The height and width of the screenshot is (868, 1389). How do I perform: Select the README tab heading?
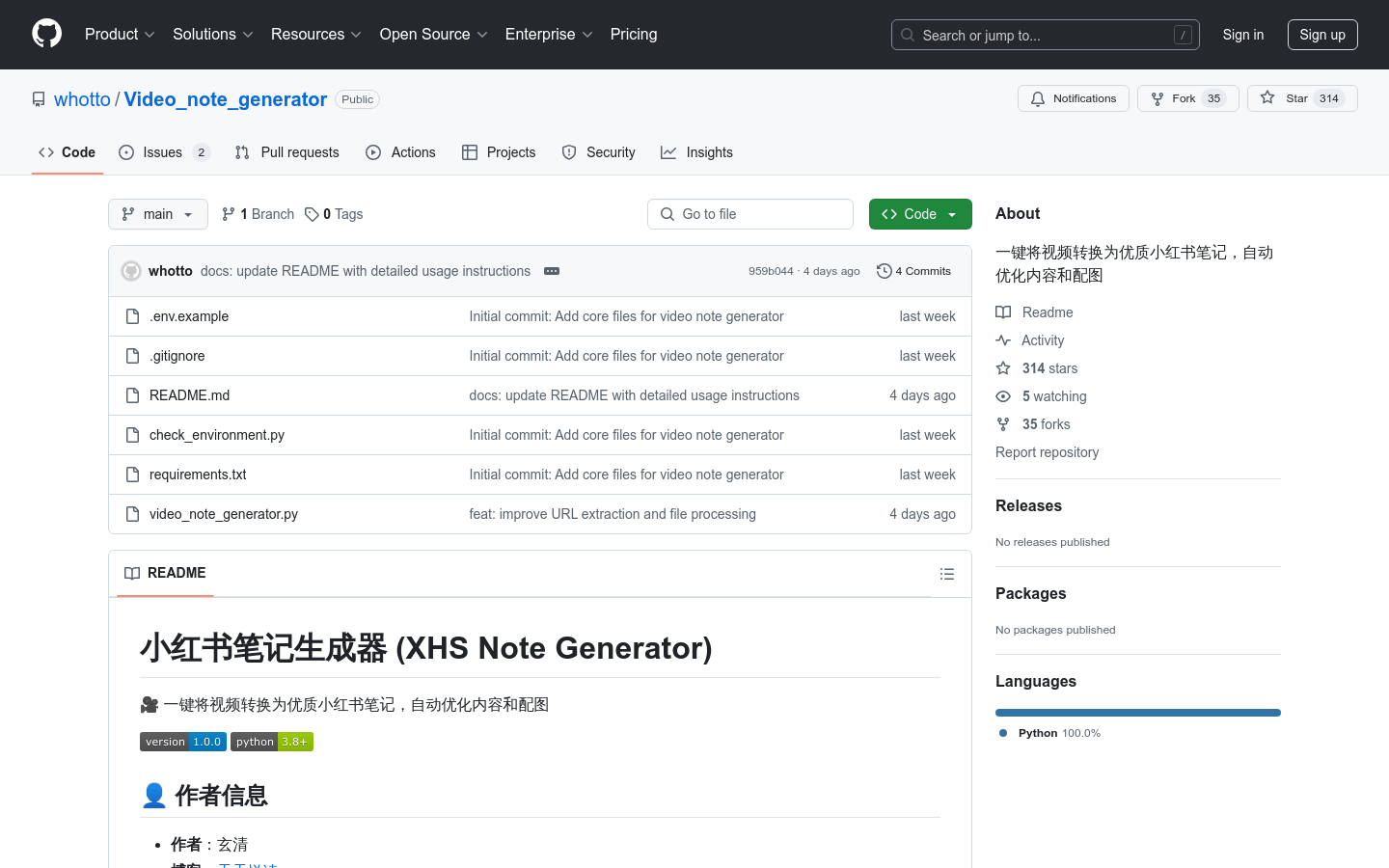[165, 573]
